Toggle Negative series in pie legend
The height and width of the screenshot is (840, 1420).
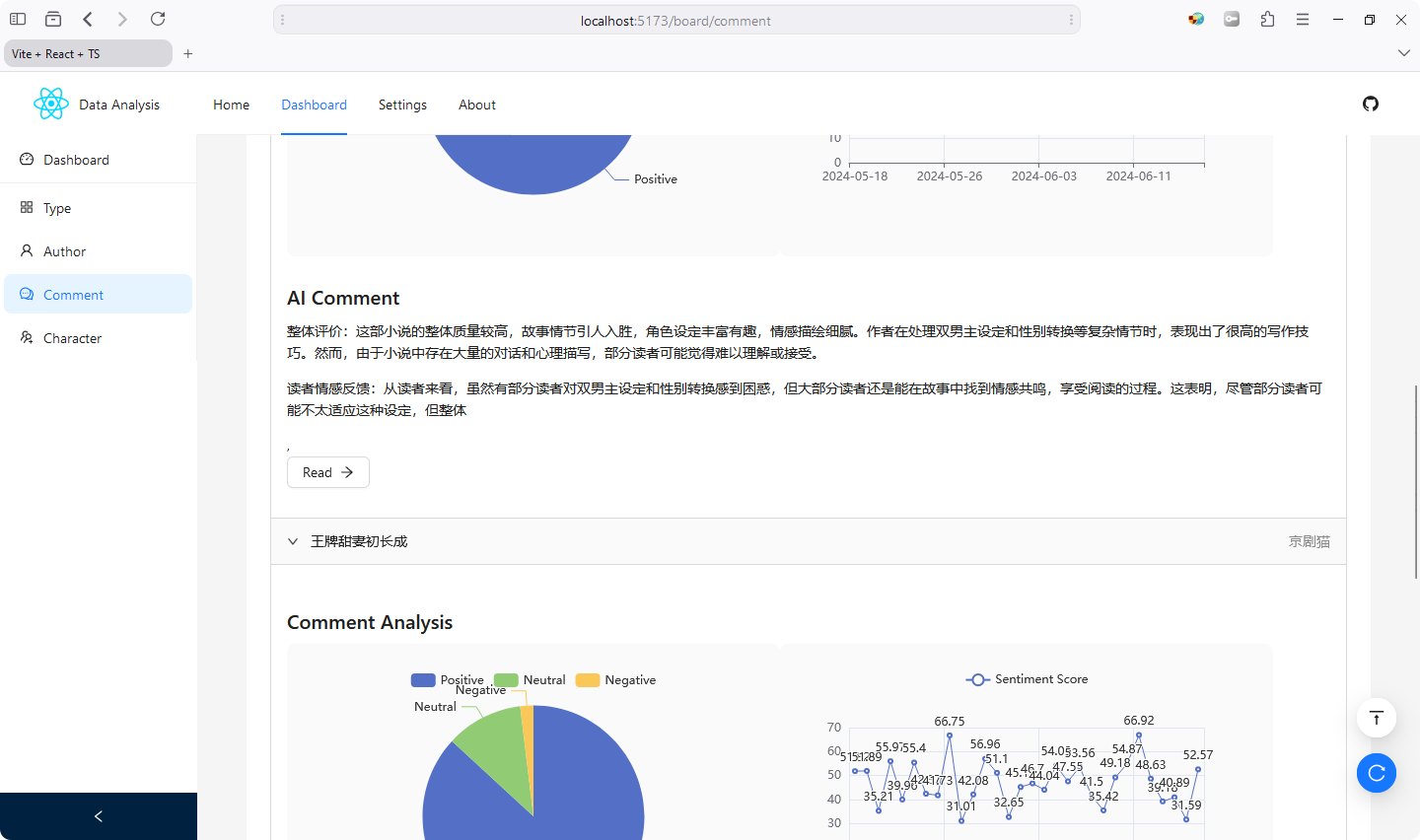tap(615, 679)
